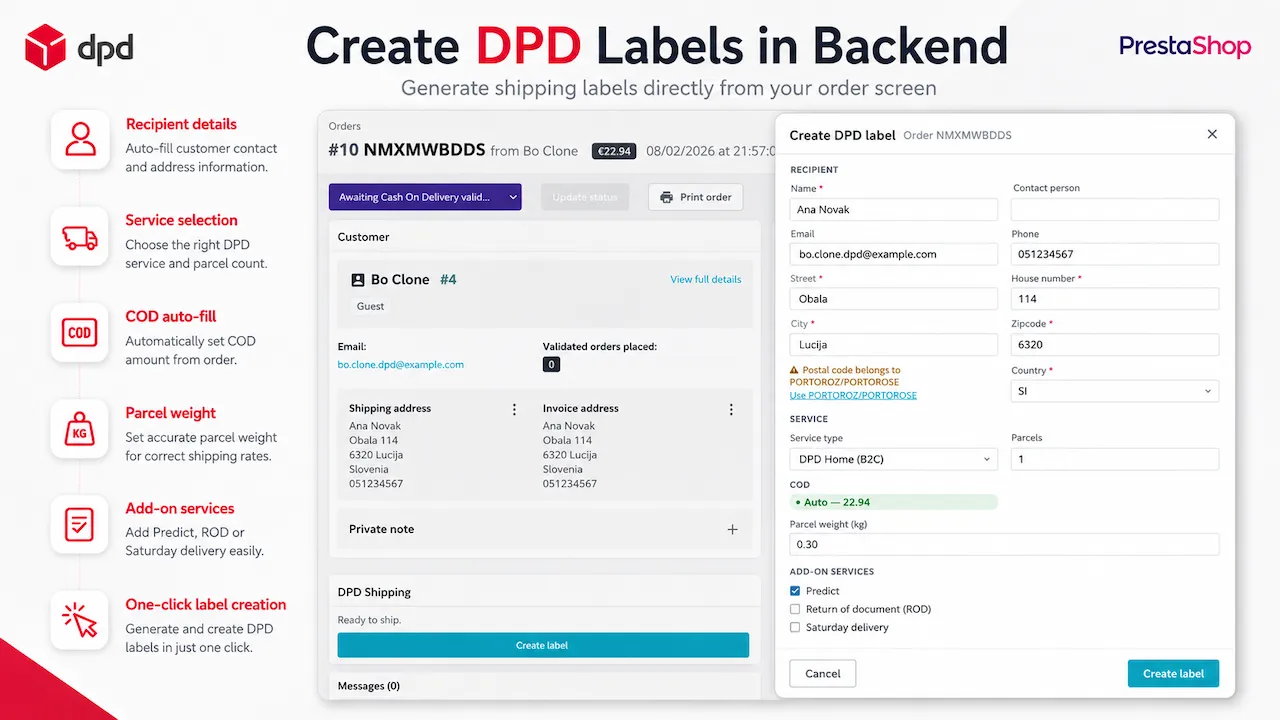Click the Recipient details person icon
Screen dimensions: 1280x720
[80, 139]
